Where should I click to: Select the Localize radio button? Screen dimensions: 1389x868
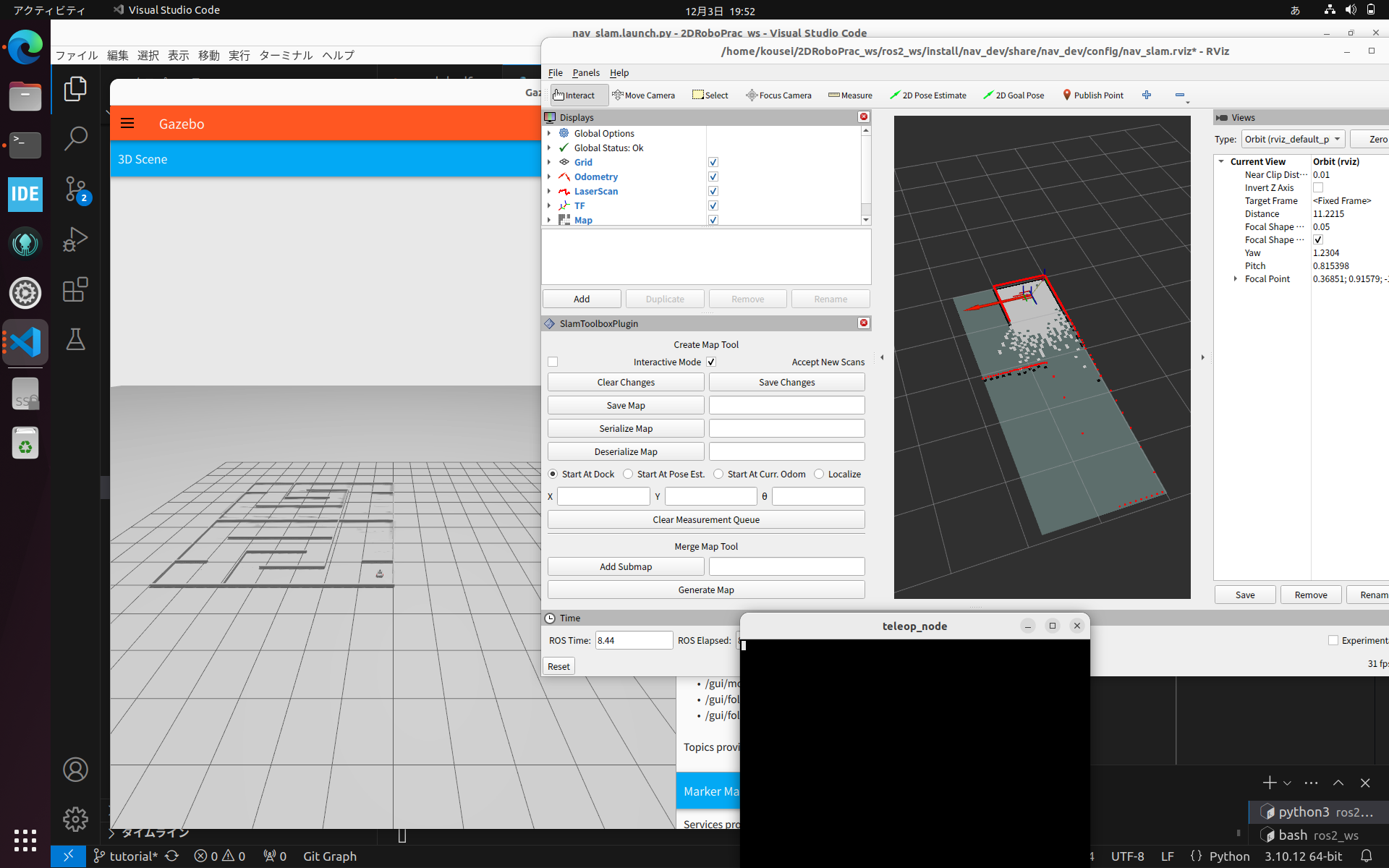(x=819, y=474)
